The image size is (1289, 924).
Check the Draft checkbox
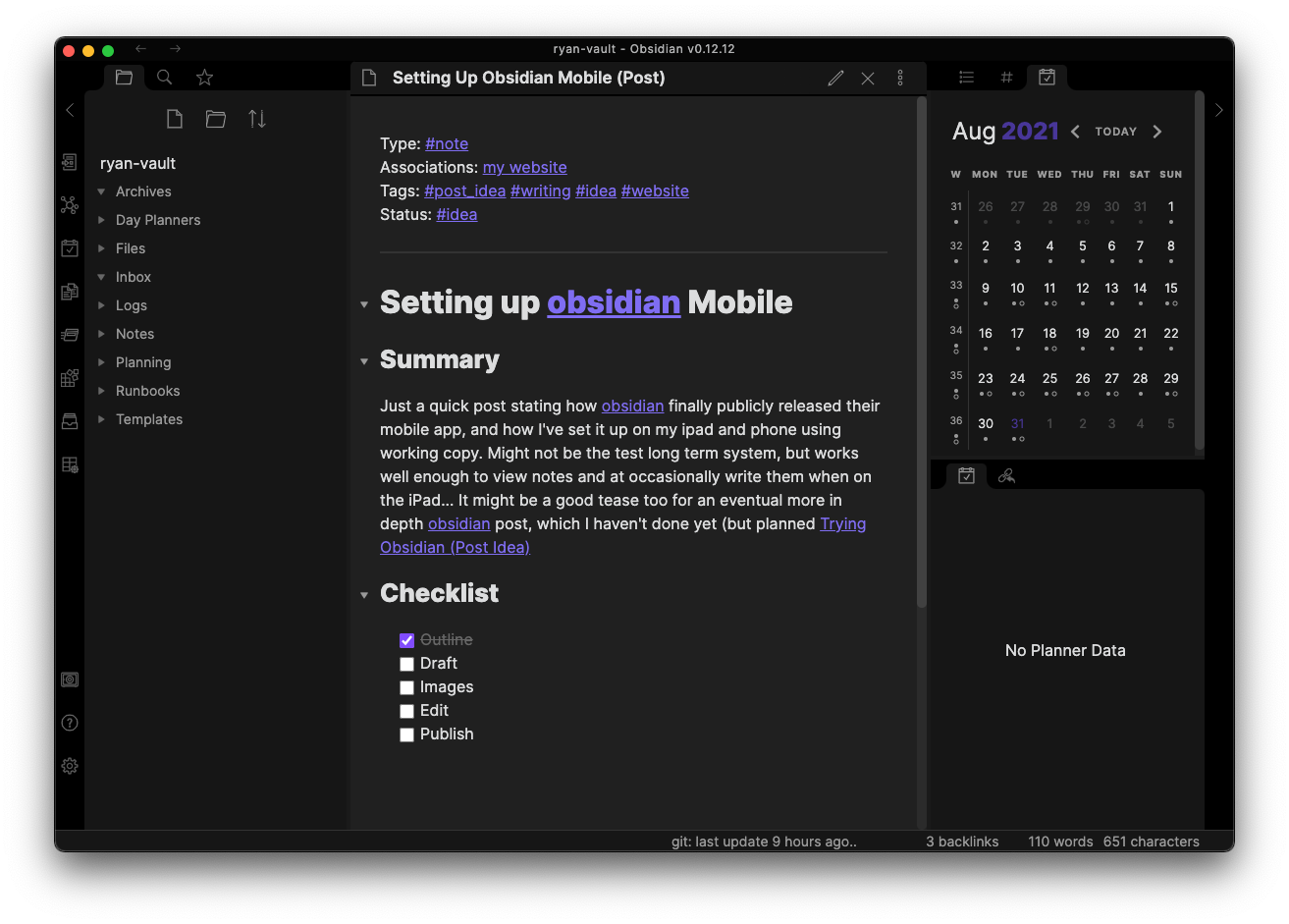[x=406, y=664]
